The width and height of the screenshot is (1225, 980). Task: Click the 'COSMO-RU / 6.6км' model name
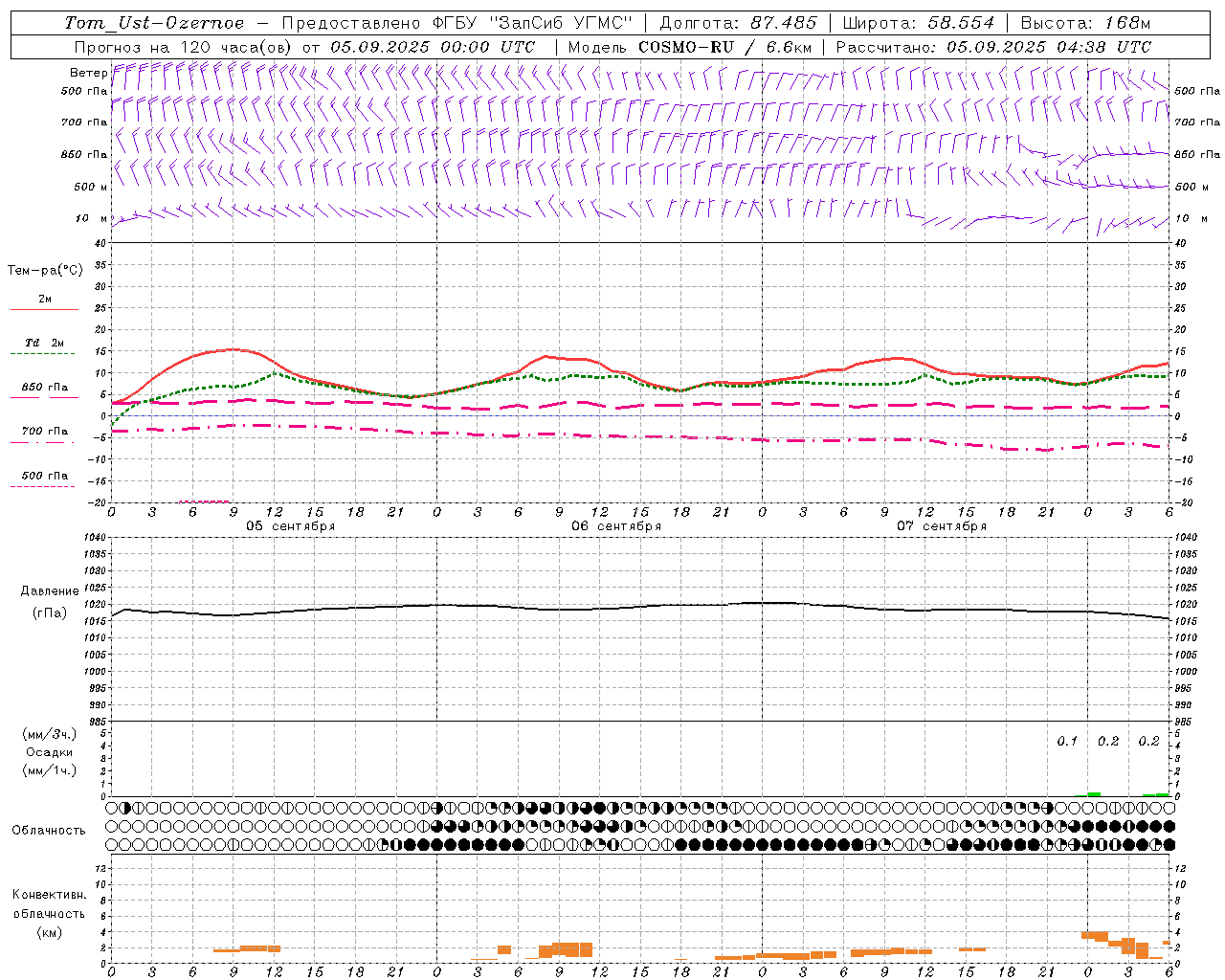[x=724, y=47]
